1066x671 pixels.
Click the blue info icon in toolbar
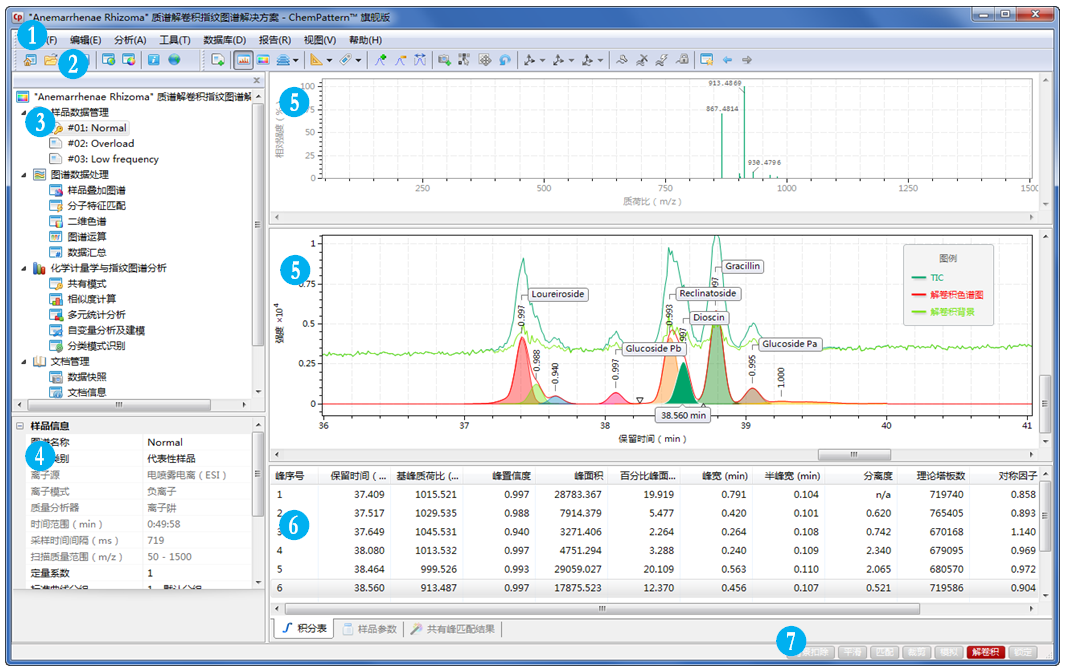(154, 60)
